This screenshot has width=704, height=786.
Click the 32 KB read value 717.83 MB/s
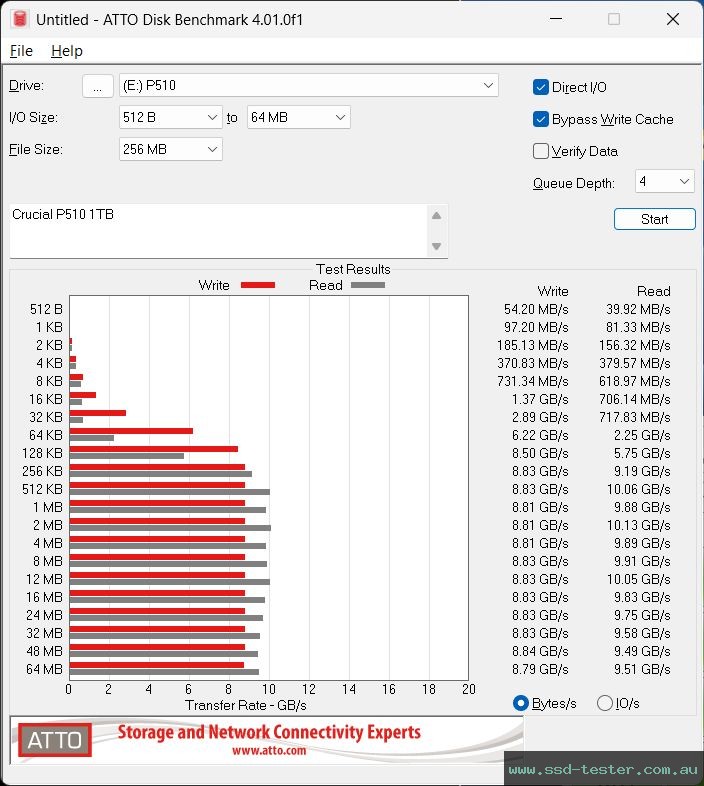pyautogui.click(x=635, y=417)
